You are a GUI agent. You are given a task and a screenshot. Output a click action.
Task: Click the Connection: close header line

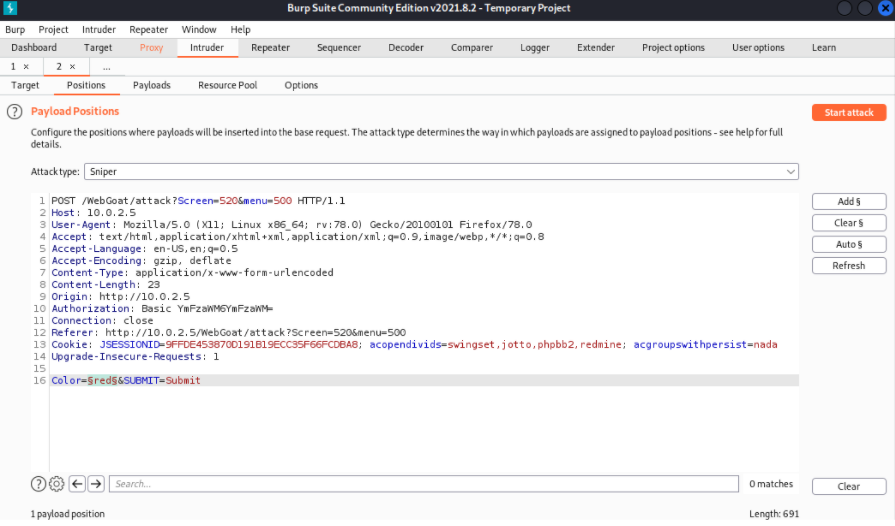tap(102, 321)
